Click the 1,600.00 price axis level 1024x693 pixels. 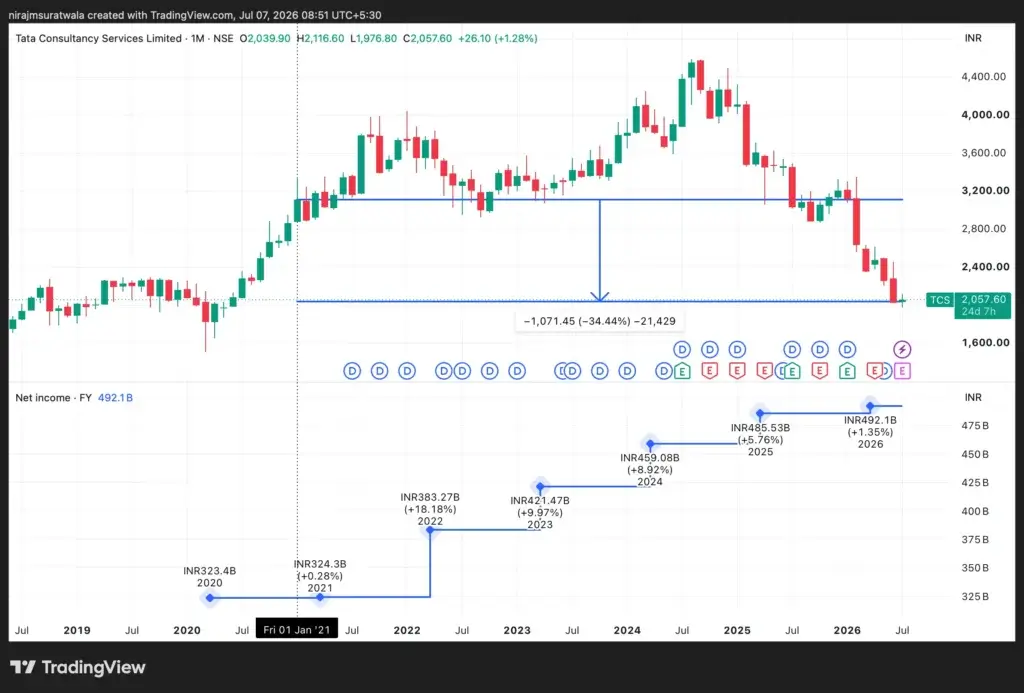[x=985, y=342]
